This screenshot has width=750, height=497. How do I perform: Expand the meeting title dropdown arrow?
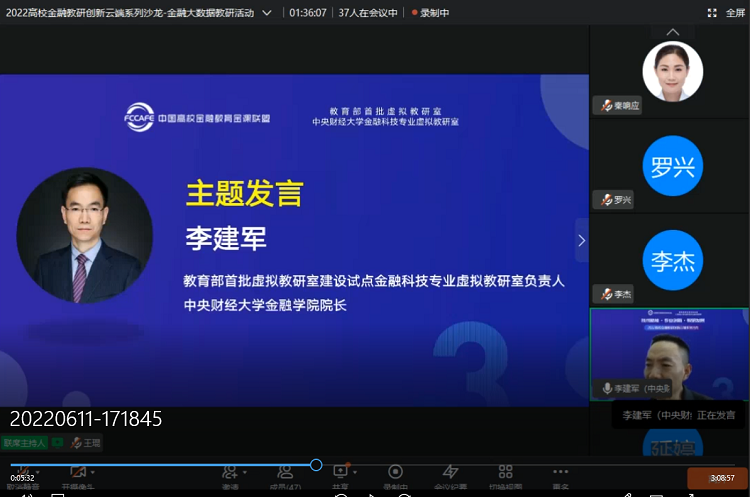267,13
